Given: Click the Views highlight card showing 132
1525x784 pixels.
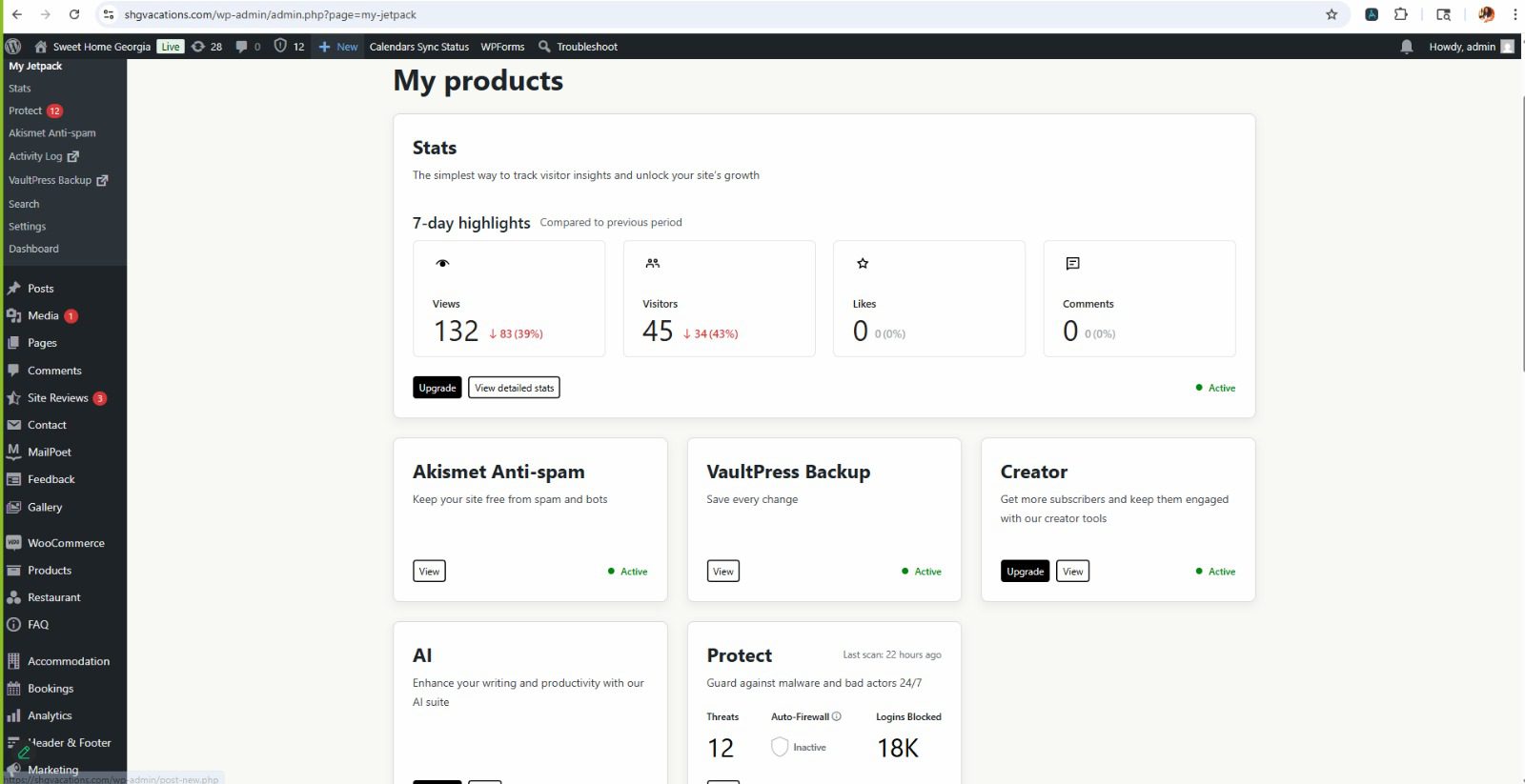Looking at the screenshot, I should point(509,298).
